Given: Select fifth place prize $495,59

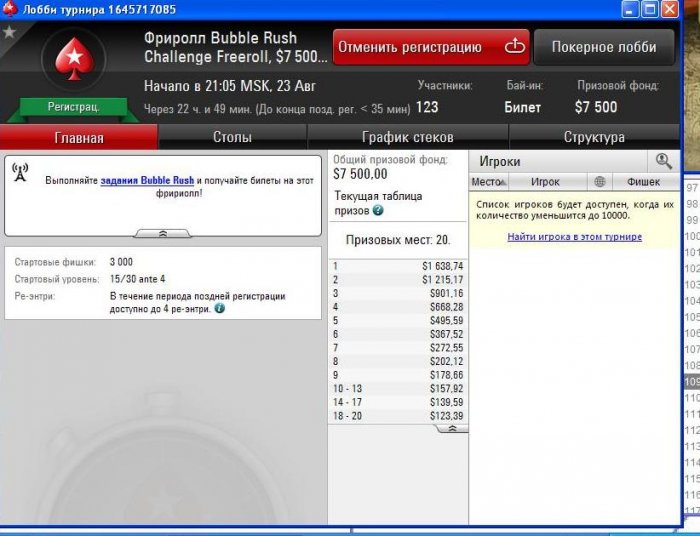Looking at the screenshot, I should 398,320.
